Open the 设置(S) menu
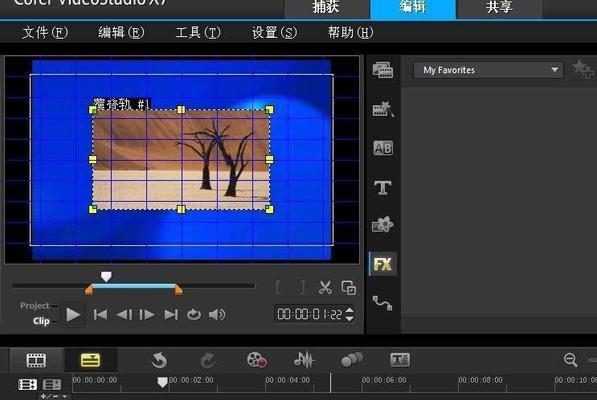The height and width of the screenshot is (400, 597). 274,33
